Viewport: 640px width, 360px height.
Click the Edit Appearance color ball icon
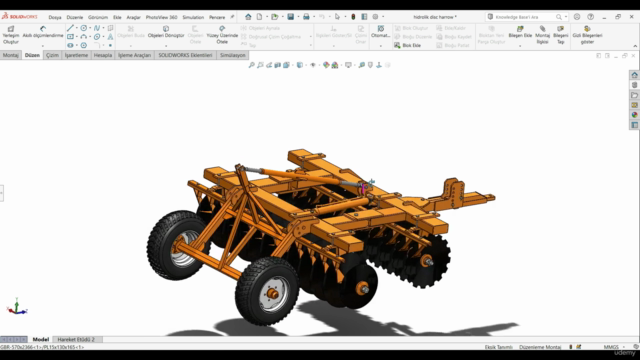tap(326, 65)
